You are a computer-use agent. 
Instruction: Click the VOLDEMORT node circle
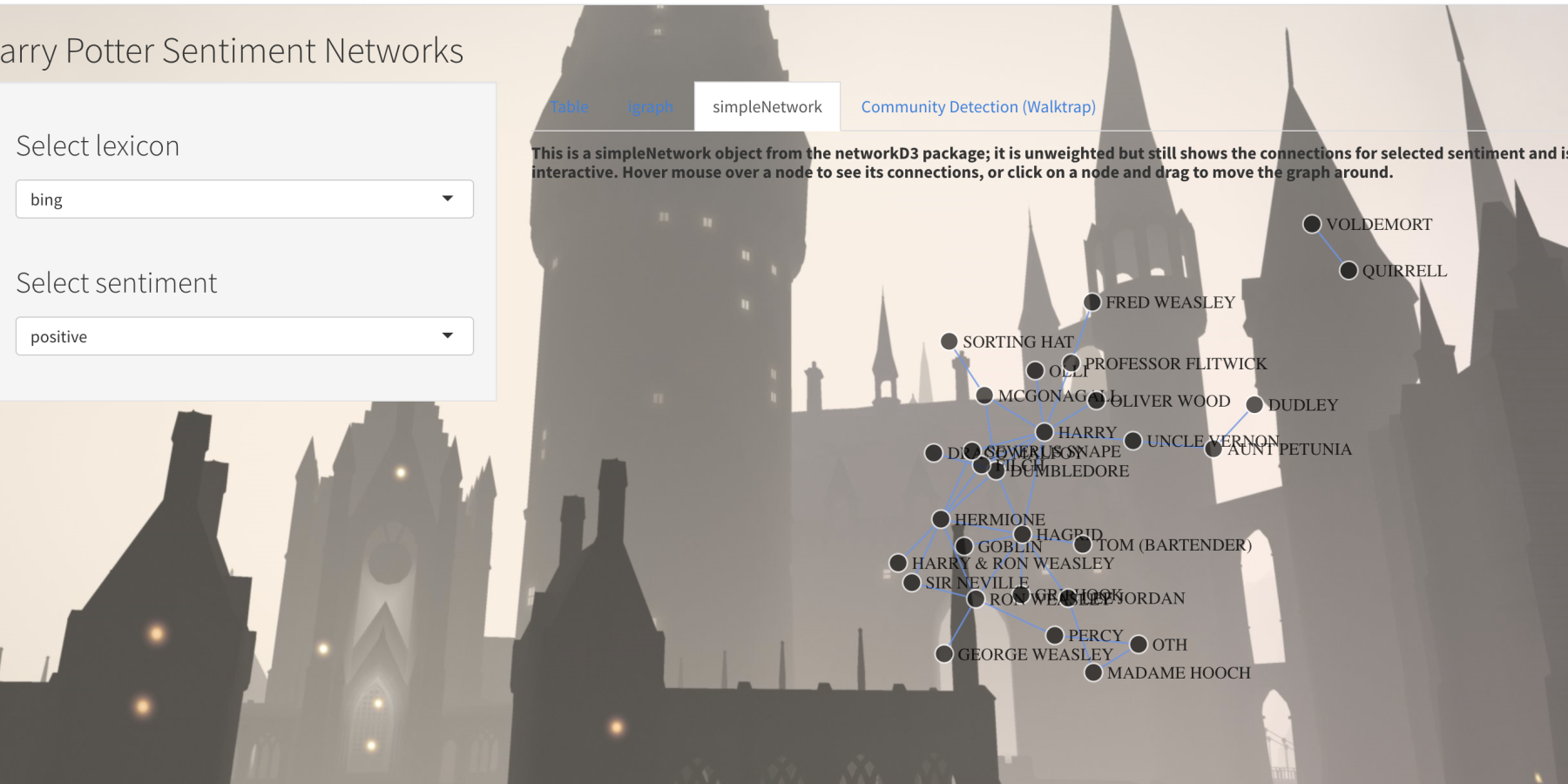pyautogui.click(x=1312, y=224)
